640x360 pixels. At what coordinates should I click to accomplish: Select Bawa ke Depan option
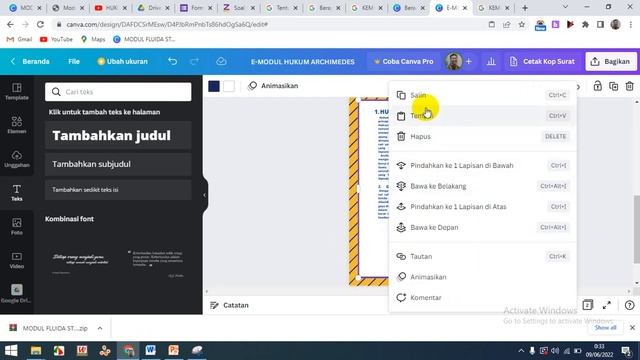click(x=483, y=227)
